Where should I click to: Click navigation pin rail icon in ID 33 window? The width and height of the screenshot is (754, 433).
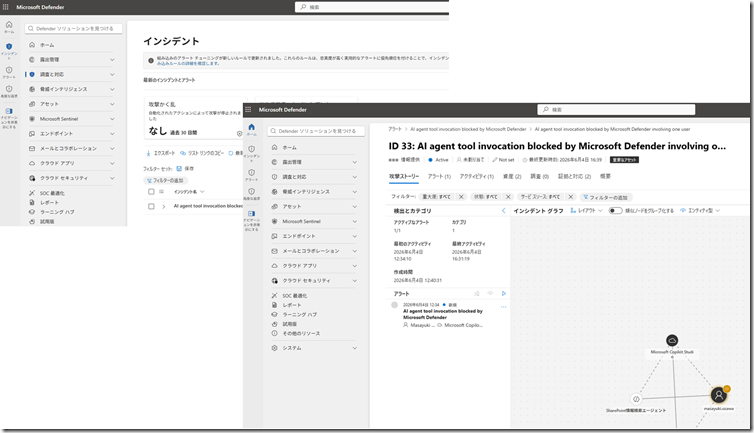pyautogui.click(x=251, y=221)
